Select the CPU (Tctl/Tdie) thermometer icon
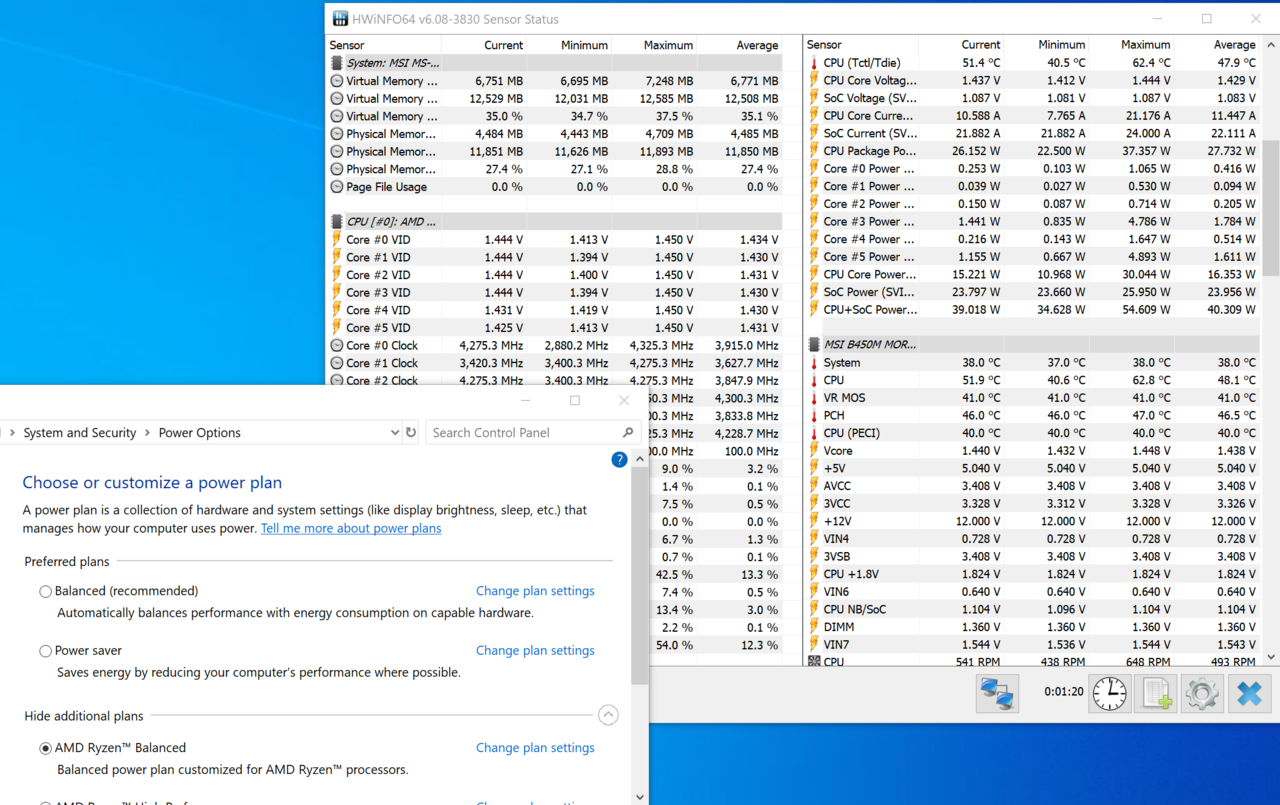This screenshot has width=1280, height=805. click(814, 63)
